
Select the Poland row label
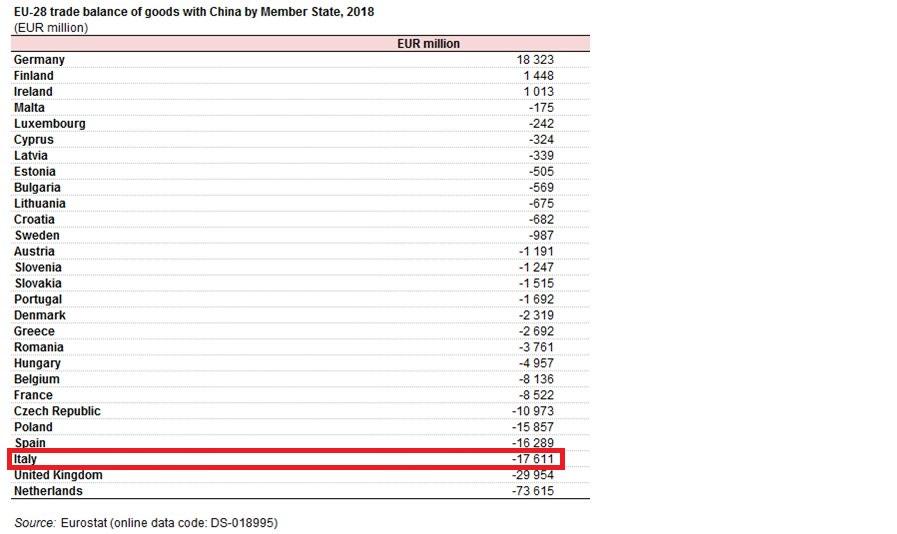[x=33, y=429]
